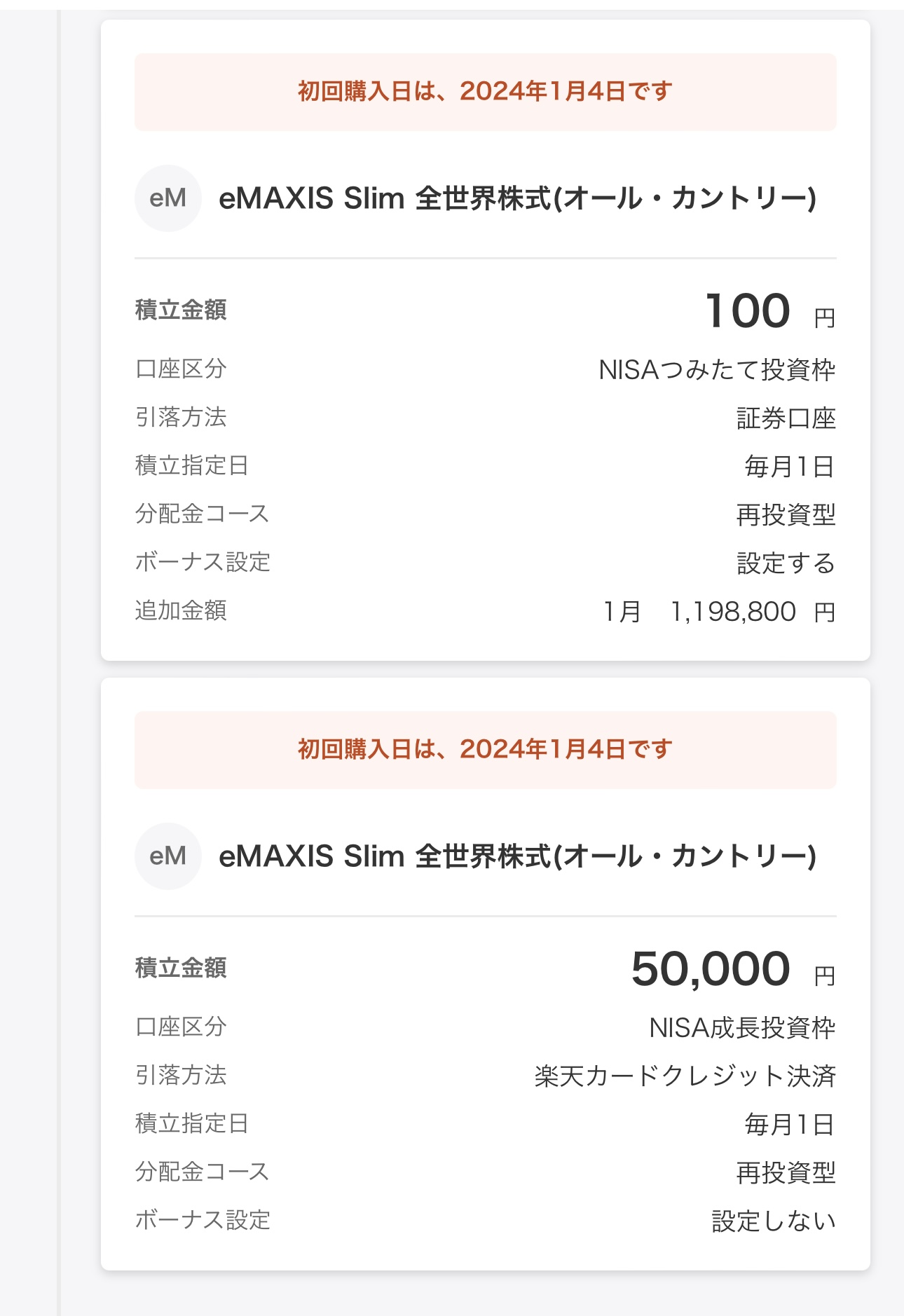This screenshot has height=1316, width=904.
Task: Click 証券口座 withdrawal method value
Action: [786, 418]
